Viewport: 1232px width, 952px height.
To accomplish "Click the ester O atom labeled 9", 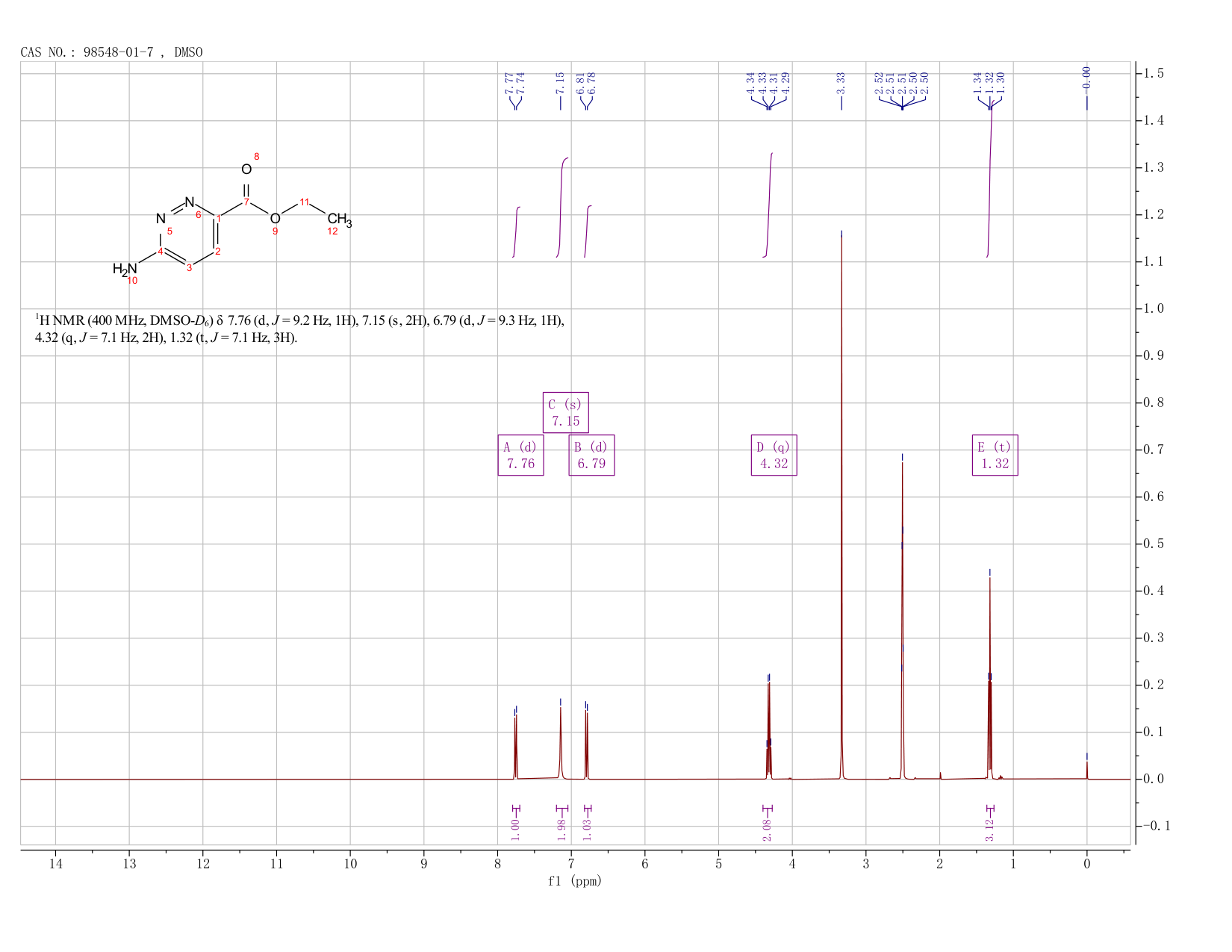I will point(275,219).
